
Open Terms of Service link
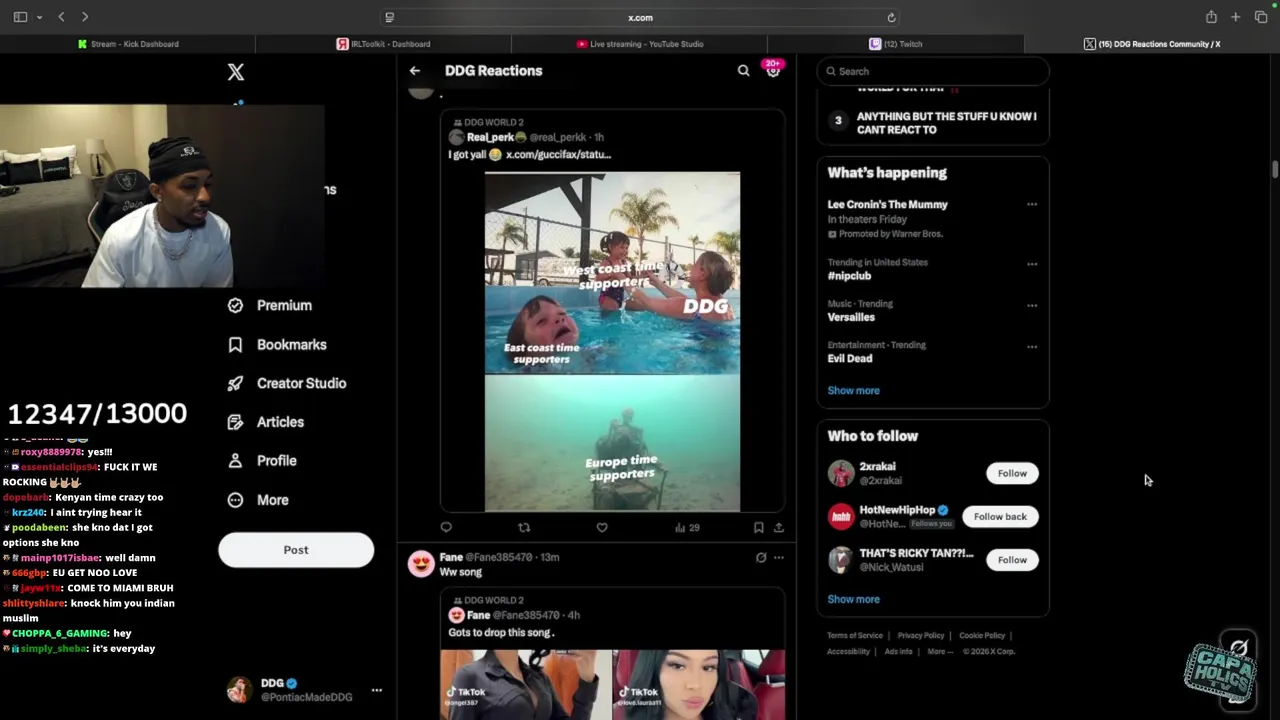[x=855, y=636]
